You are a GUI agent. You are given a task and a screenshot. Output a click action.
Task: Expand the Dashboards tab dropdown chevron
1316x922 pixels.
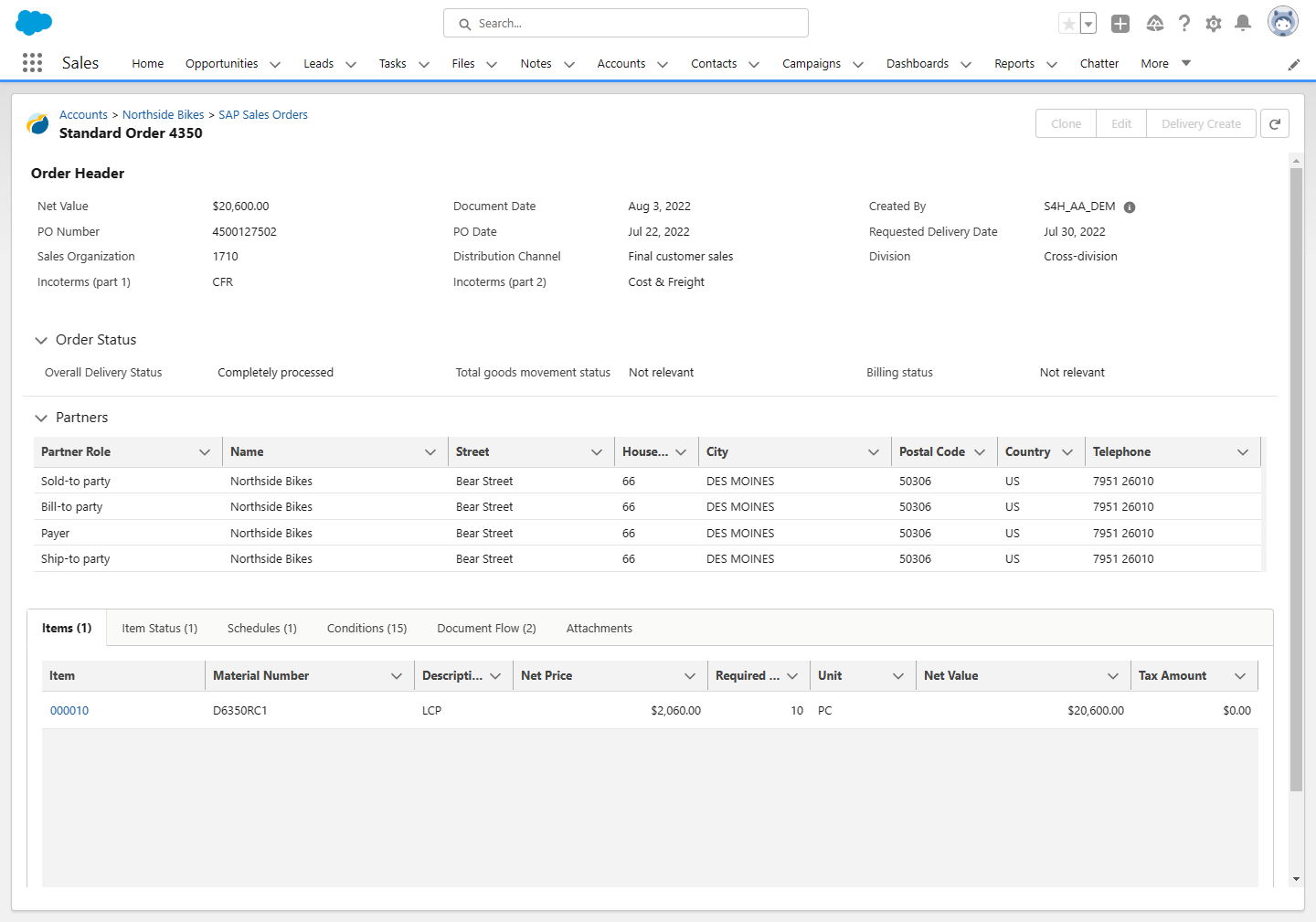[x=966, y=64]
